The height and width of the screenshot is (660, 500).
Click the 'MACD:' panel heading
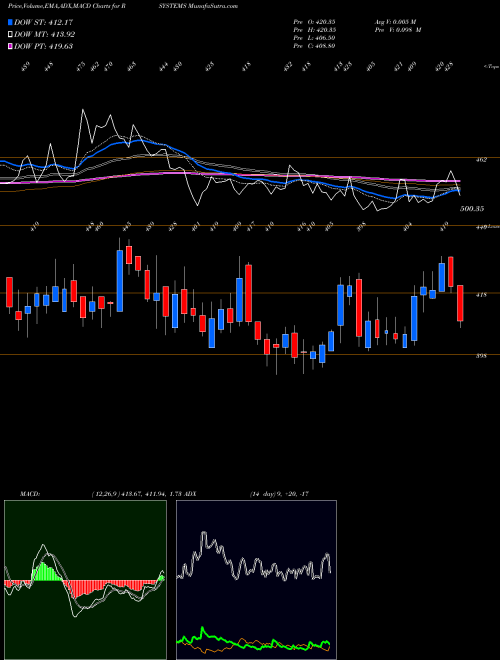pyautogui.click(x=29, y=493)
